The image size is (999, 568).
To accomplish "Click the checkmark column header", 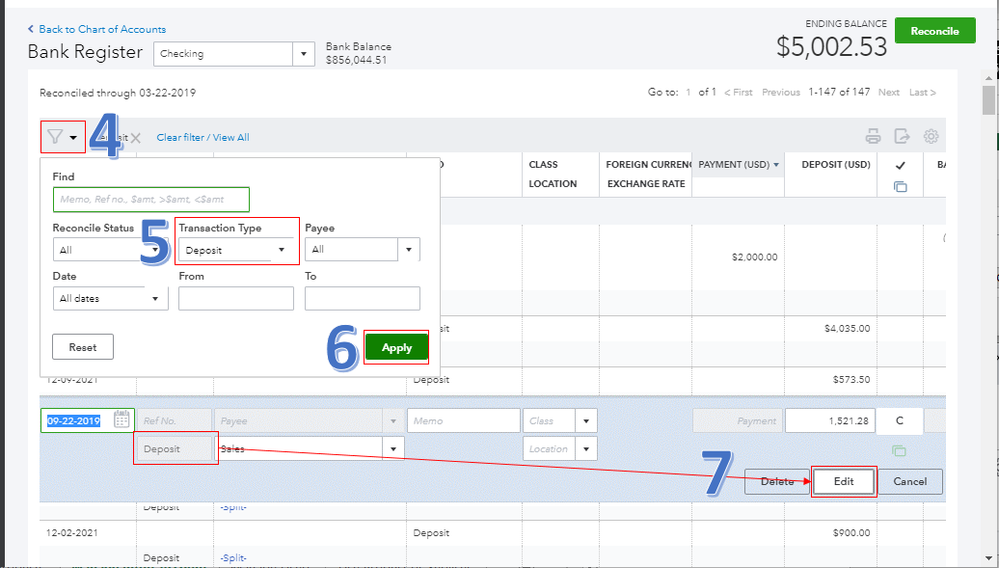I will [900, 166].
